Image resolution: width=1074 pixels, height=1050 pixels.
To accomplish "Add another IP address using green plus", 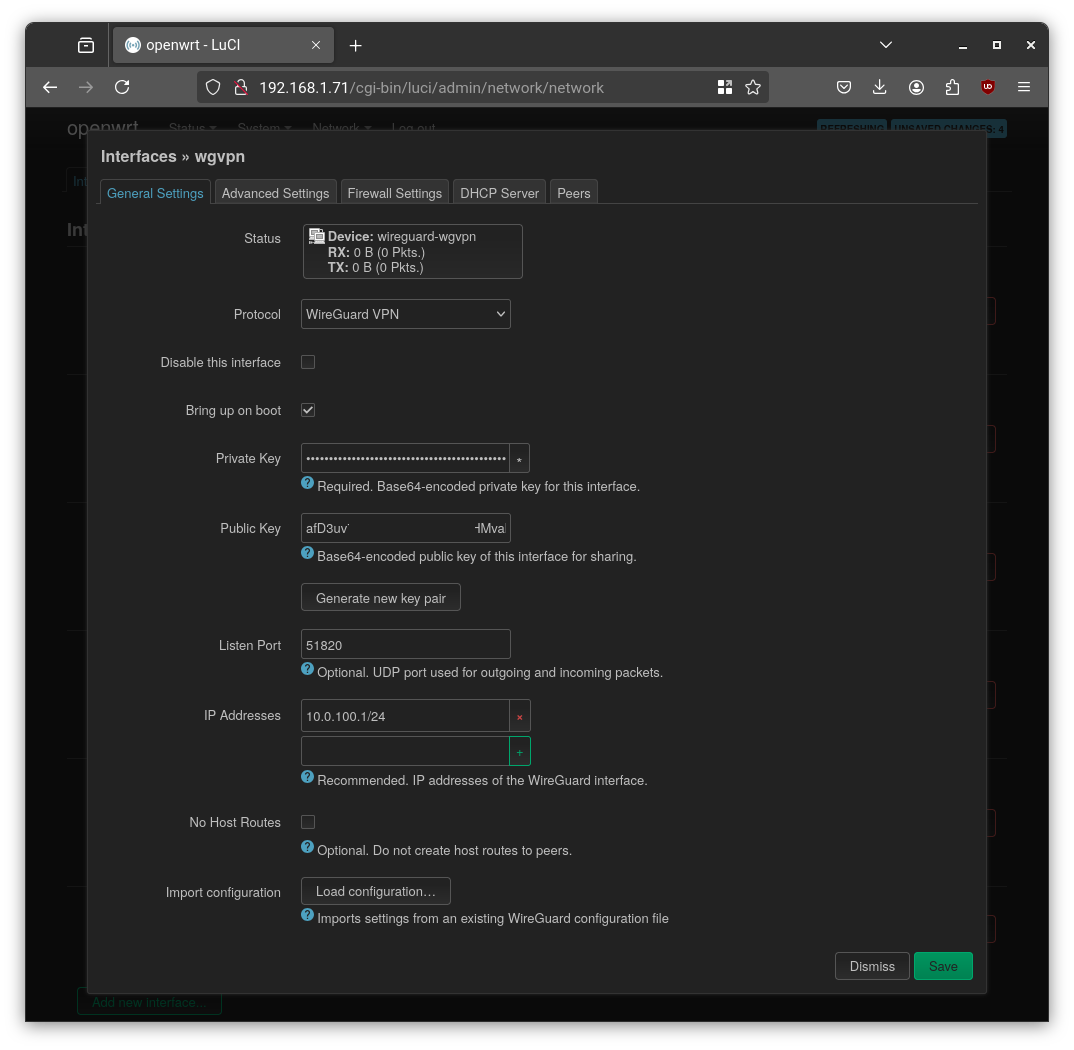I will (x=519, y=750).
